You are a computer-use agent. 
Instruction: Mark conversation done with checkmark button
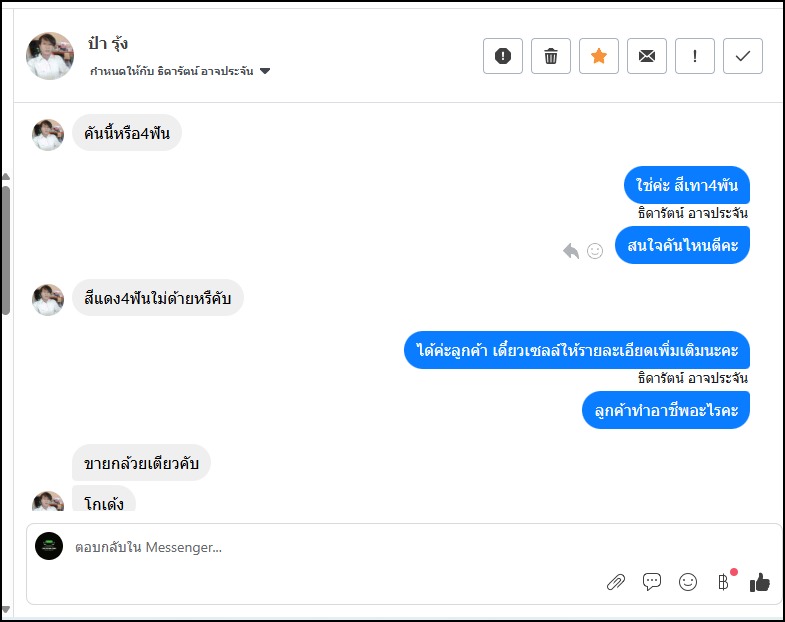pyautogui.click(x=743, y=56)
